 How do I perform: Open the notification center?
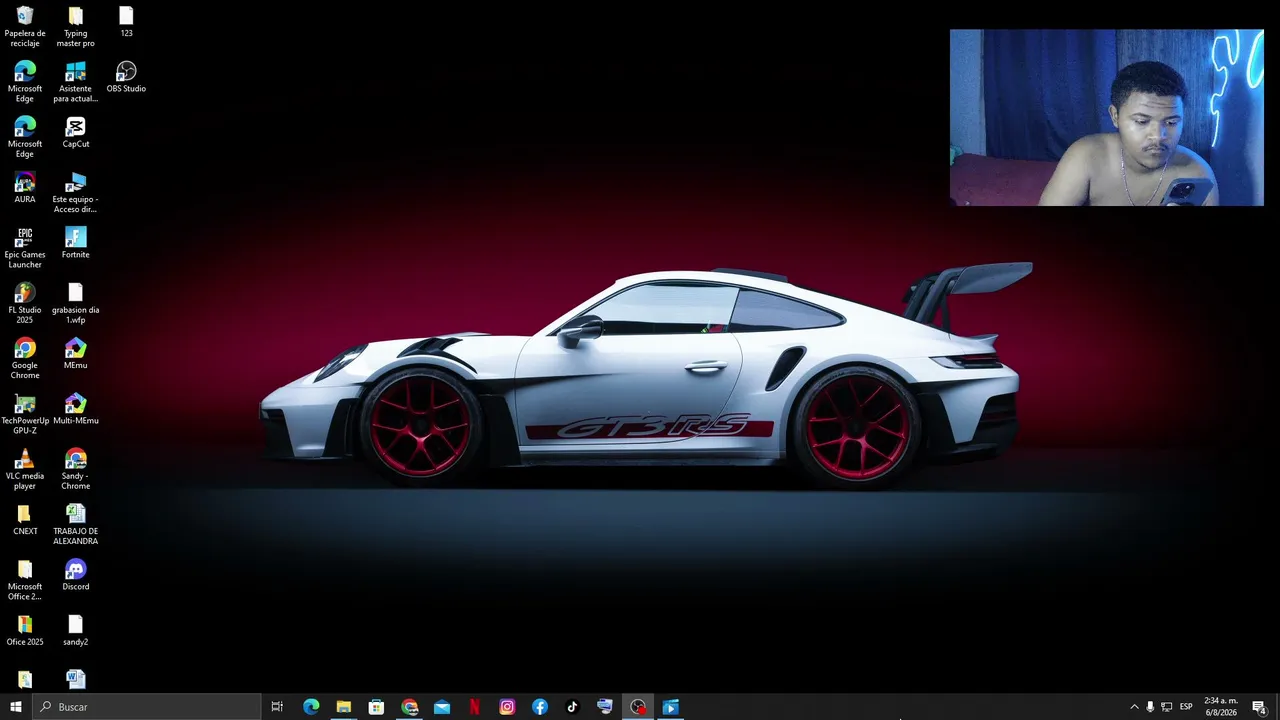1260,707
